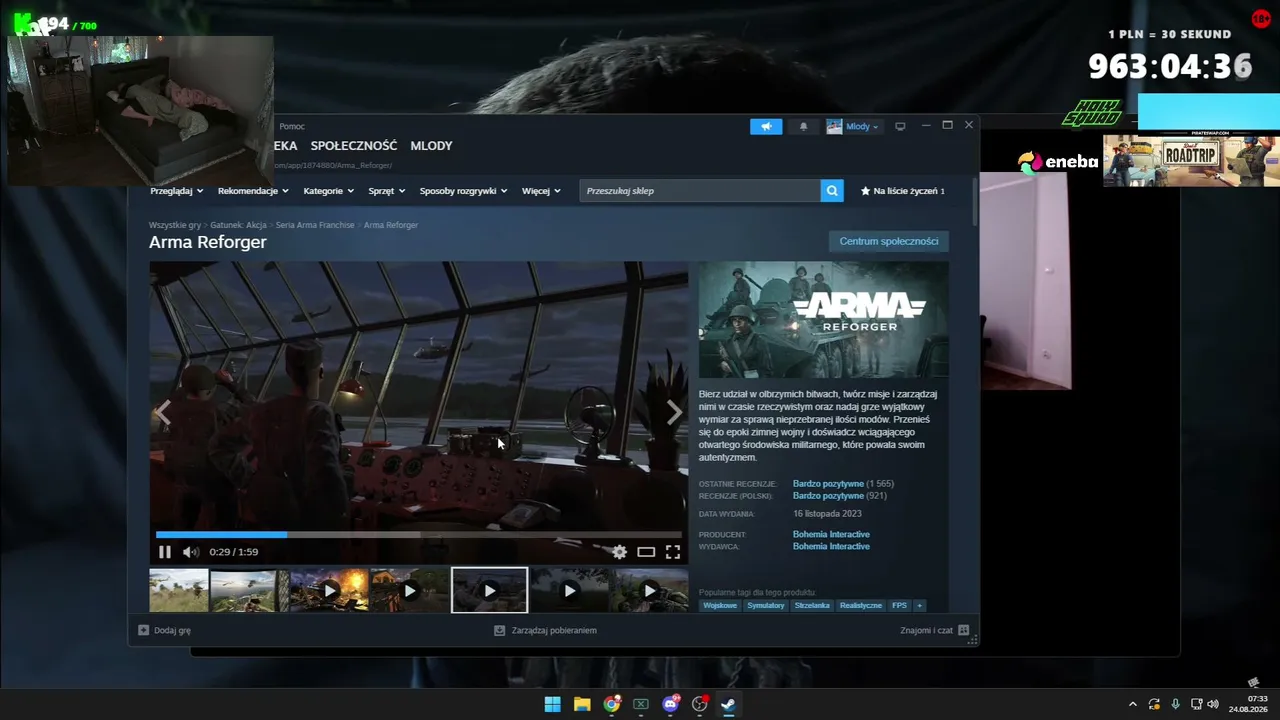Open OBS Studio from the taskbar
This screenshot has height=720, width=1280.
(700, 704)
